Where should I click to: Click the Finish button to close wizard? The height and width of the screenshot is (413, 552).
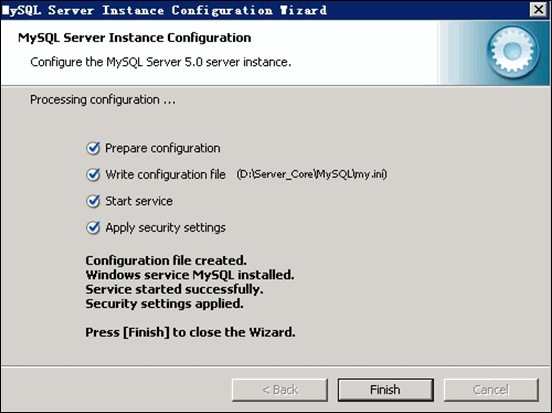pos(385,390)
